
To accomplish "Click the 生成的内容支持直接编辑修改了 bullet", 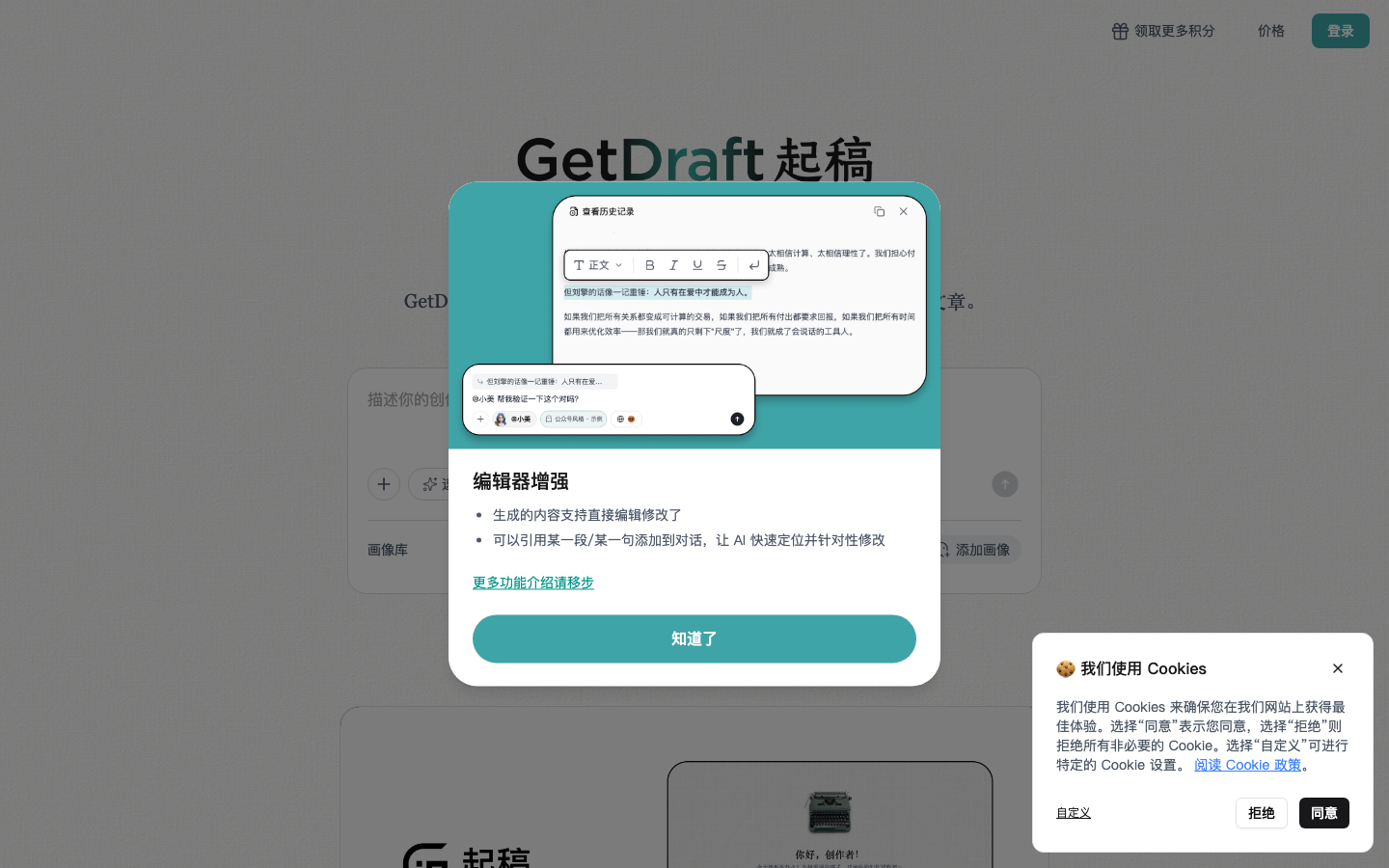I will 586,515.
